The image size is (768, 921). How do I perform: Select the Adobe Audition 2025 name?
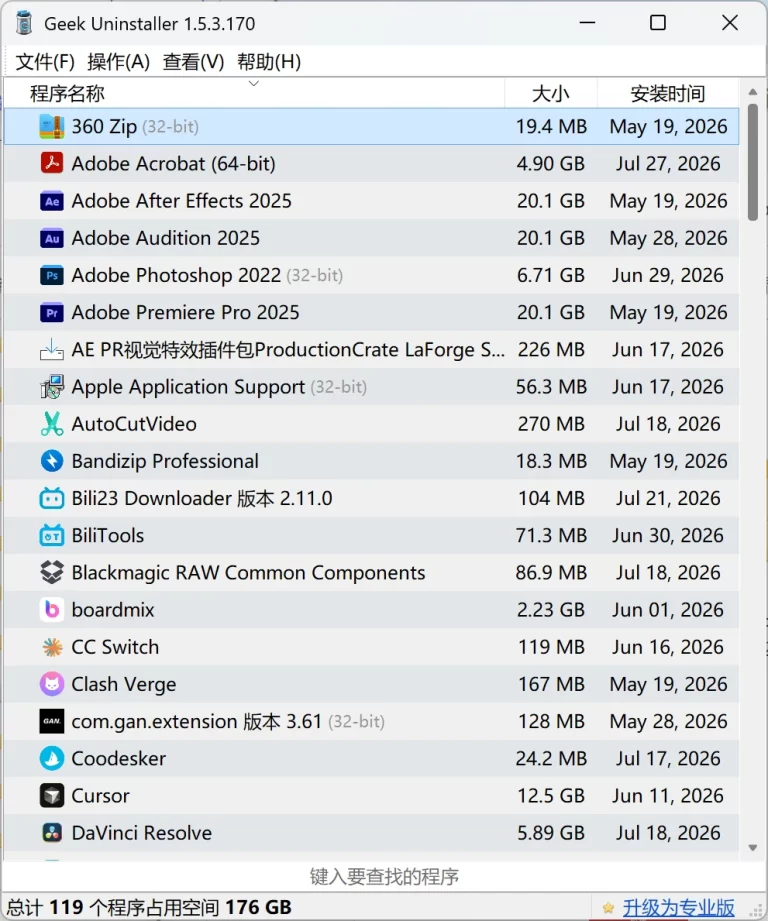pyautogui.click(x=166, y=238)
